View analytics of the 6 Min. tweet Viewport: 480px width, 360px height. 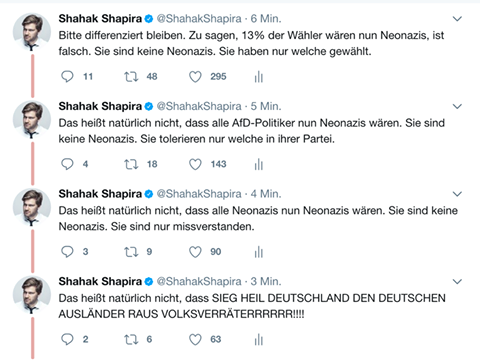click(x=259, y=77)
